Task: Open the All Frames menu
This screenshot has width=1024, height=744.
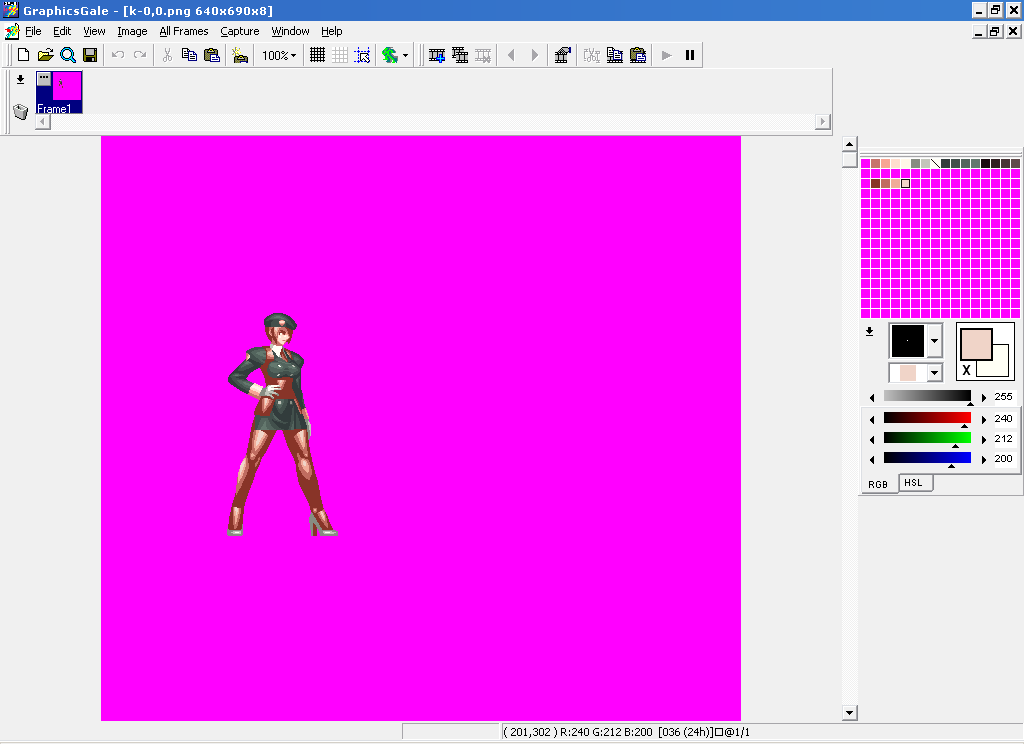Action: coord(184,31)
